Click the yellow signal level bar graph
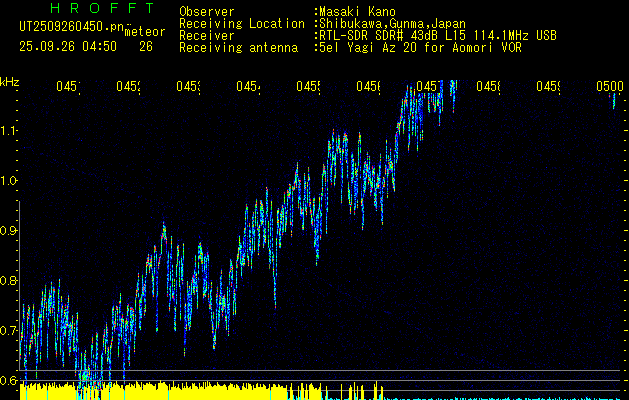629x400 pixels. tap(201, 391)
